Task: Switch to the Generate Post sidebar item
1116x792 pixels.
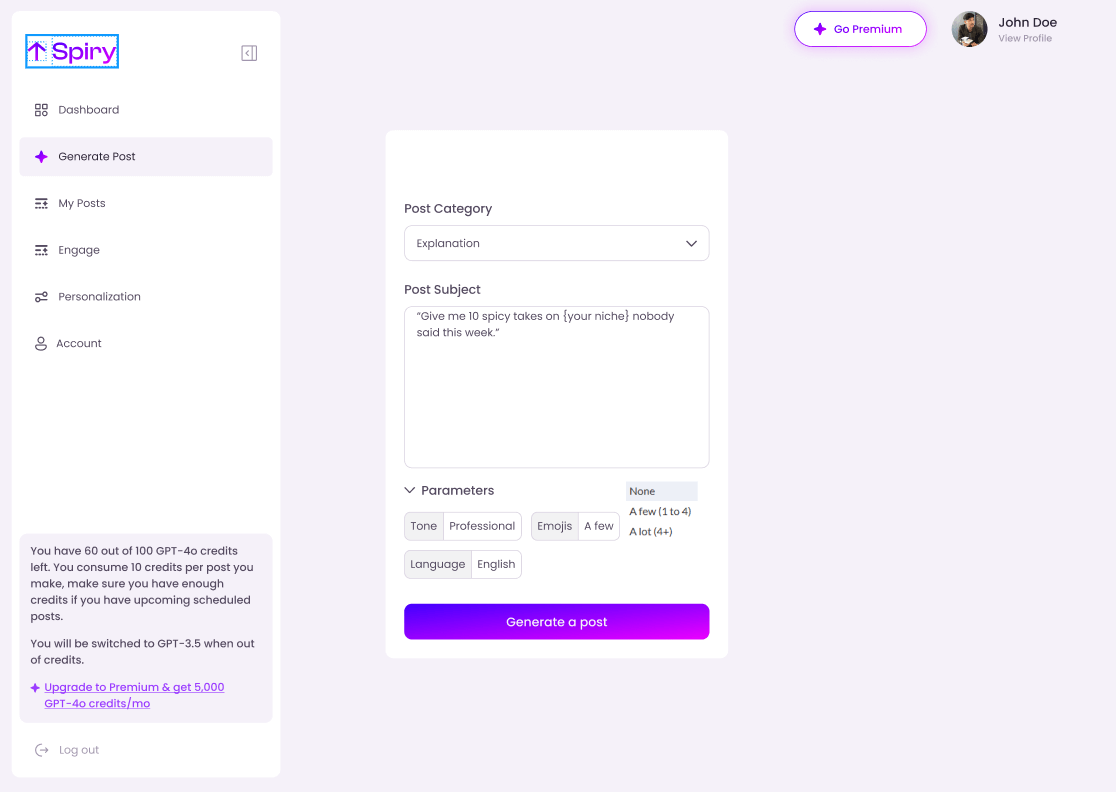Action: coord(97,156)
